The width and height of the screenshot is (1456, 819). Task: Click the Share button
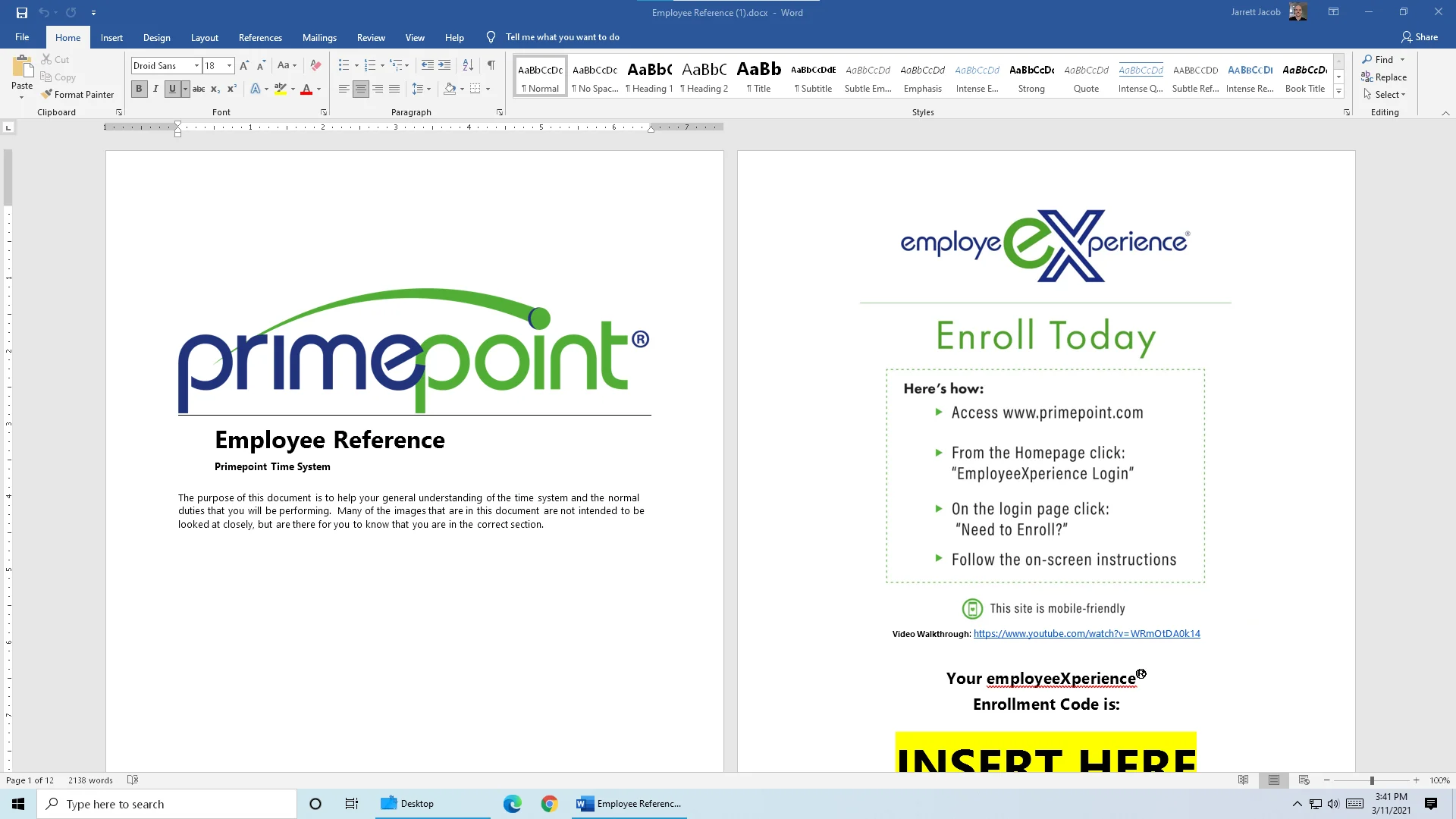1420,36
